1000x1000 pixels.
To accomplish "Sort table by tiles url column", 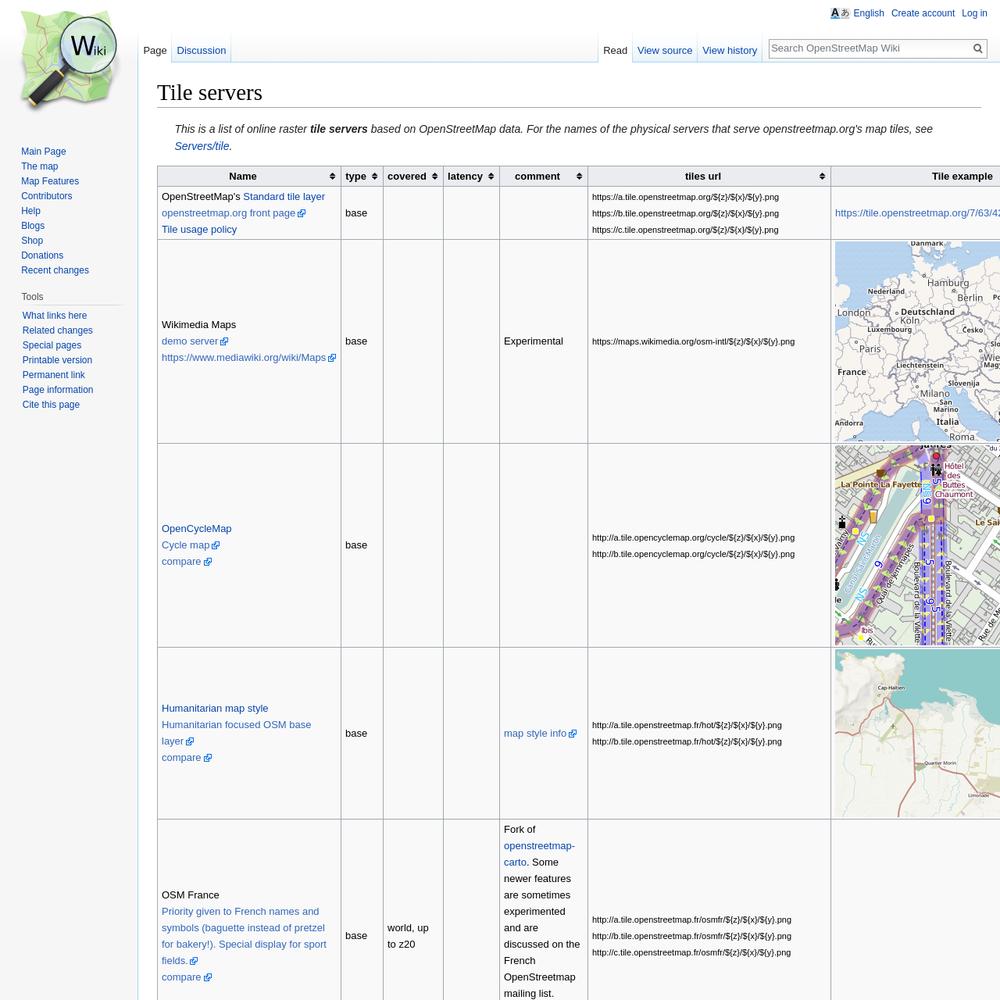I will 709,177.
